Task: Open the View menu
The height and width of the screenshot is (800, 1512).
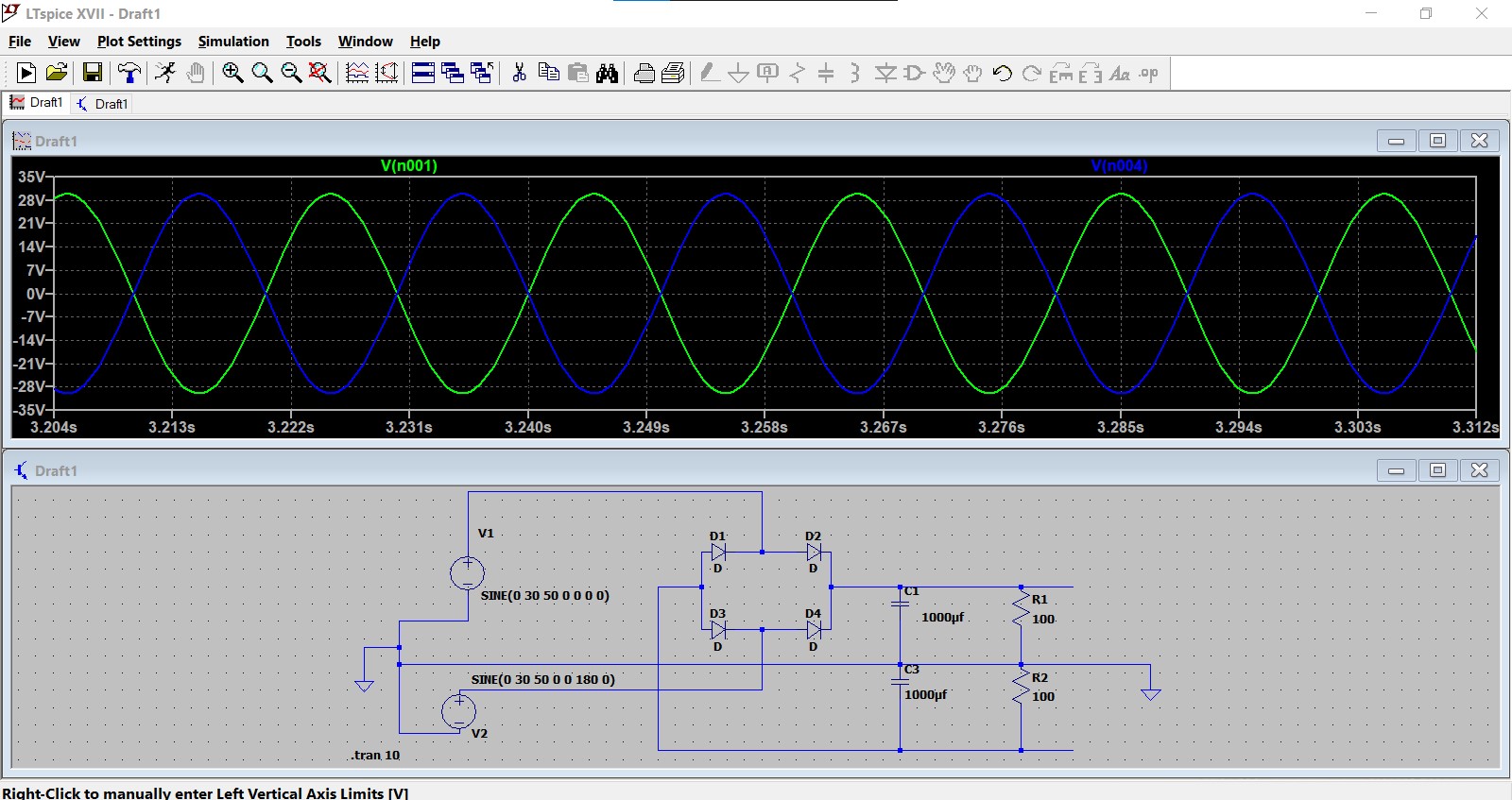Action: (x=63, y=42)
